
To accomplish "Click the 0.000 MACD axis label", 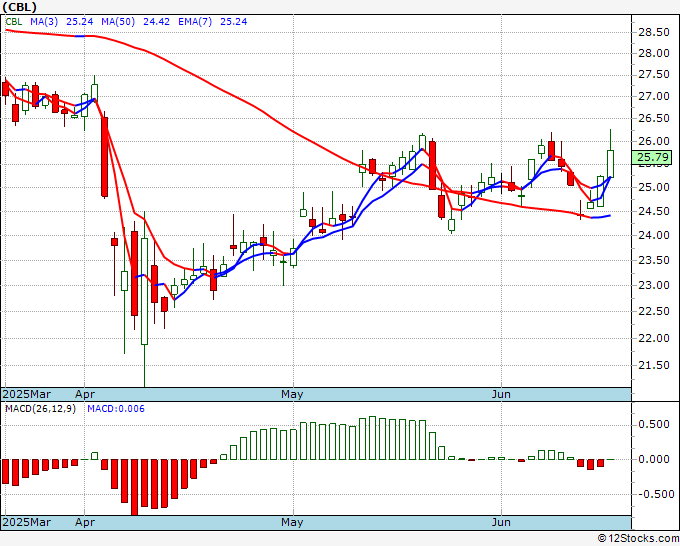I will (x=655, y=459).
